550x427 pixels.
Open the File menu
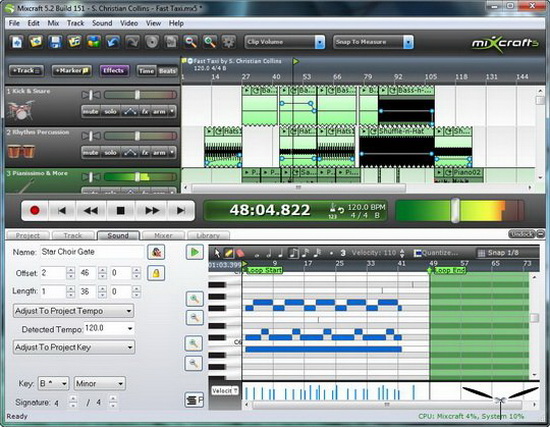tap(14, 23)
